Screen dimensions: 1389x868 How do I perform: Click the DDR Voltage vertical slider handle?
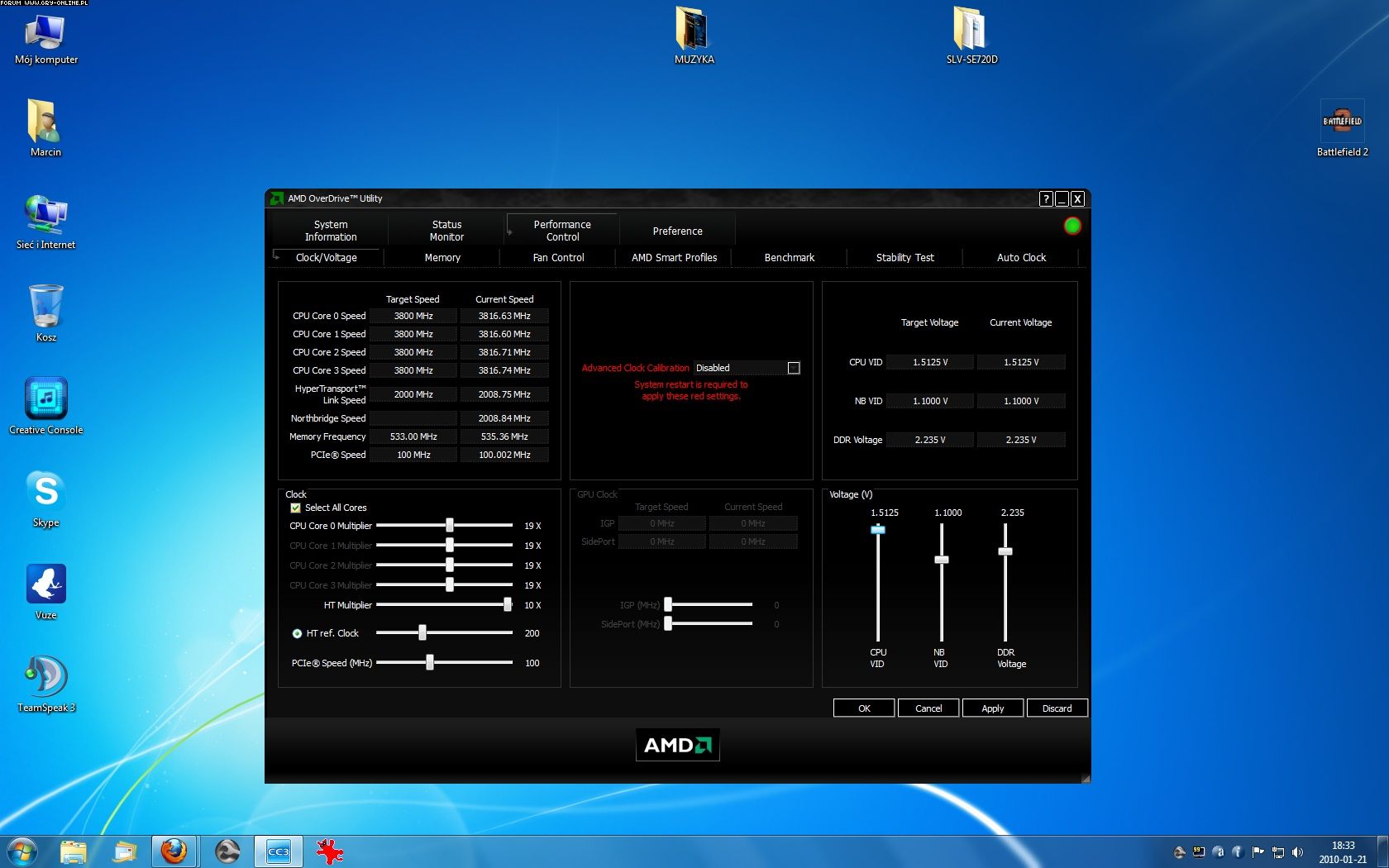click(x=1005, y=551)
